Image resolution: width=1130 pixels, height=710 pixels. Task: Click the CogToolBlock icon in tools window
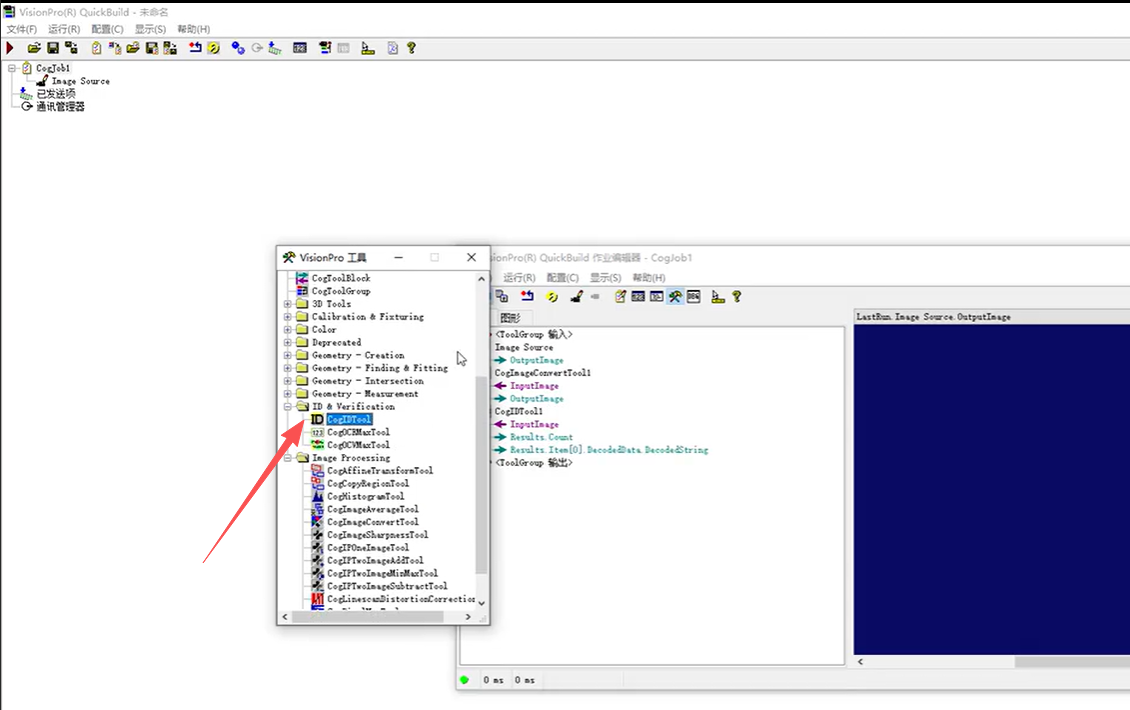click(x=302, y=278)
